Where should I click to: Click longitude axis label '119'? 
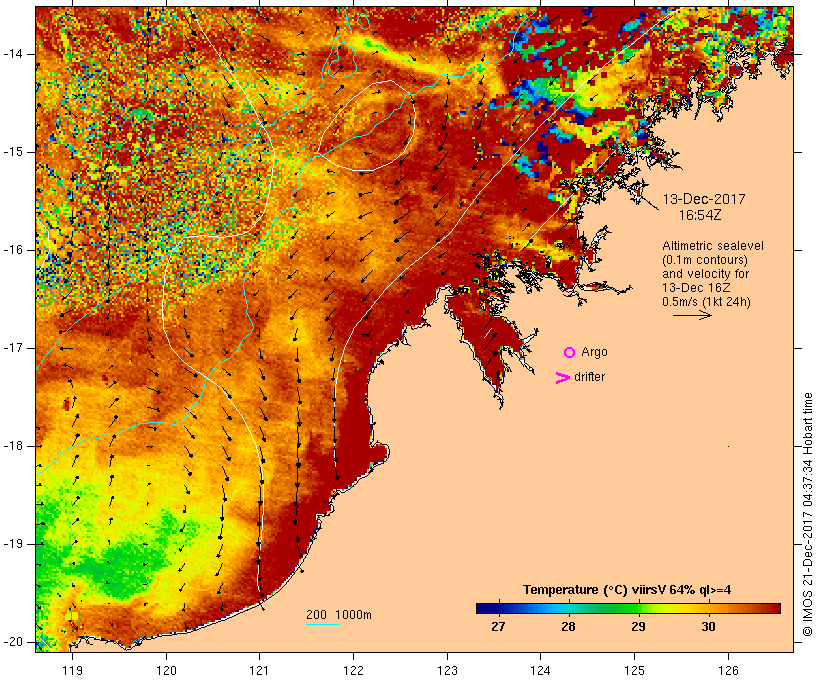[x=72, y=670]
